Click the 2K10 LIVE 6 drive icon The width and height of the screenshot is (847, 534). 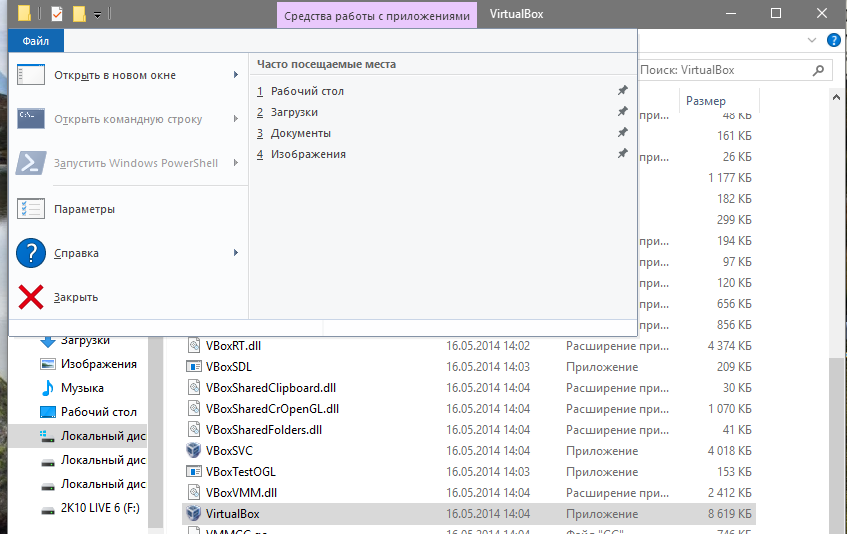click(48, 510)
